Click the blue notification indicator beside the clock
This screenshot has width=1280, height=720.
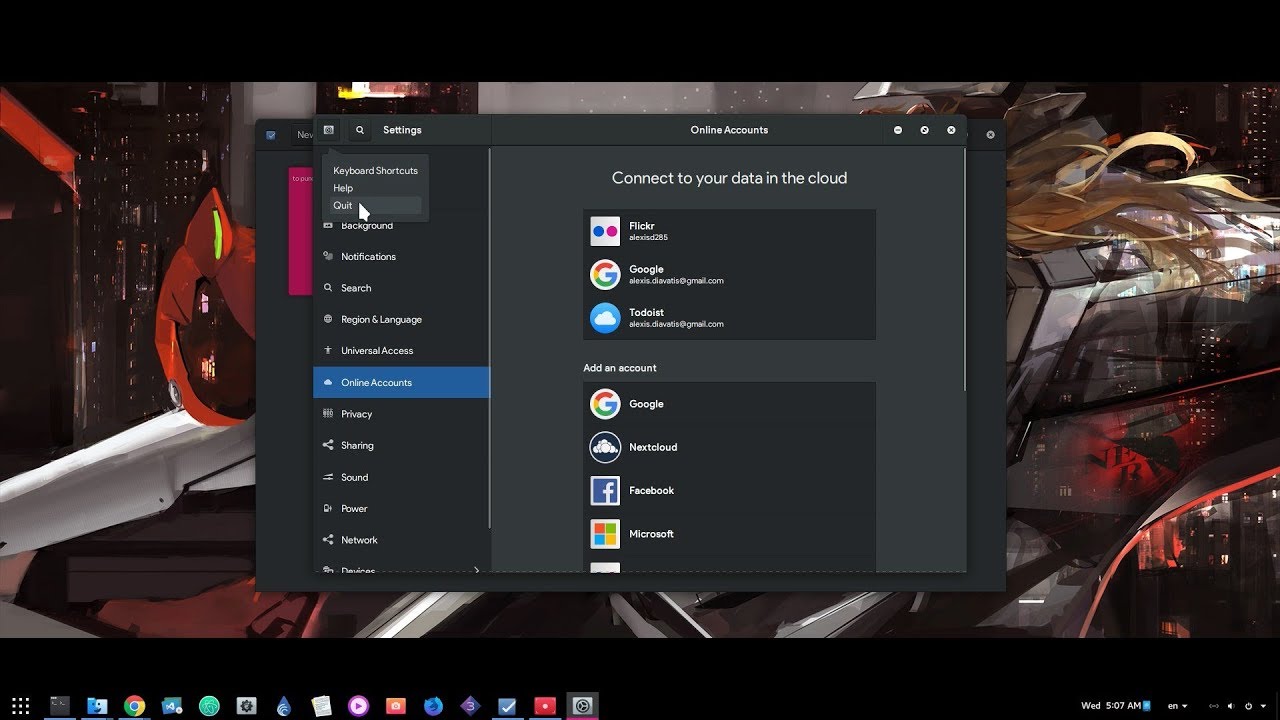click(x=1147, y=706)
